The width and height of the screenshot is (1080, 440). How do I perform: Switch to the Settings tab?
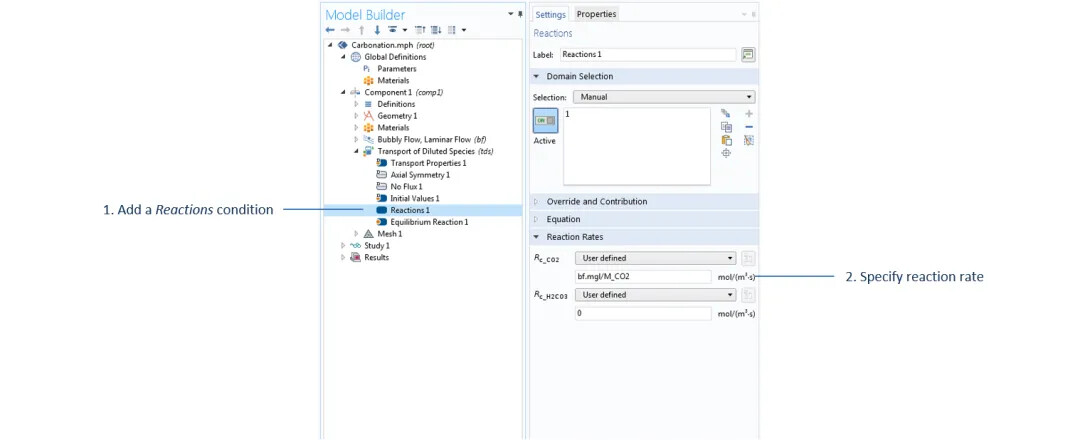550,14
